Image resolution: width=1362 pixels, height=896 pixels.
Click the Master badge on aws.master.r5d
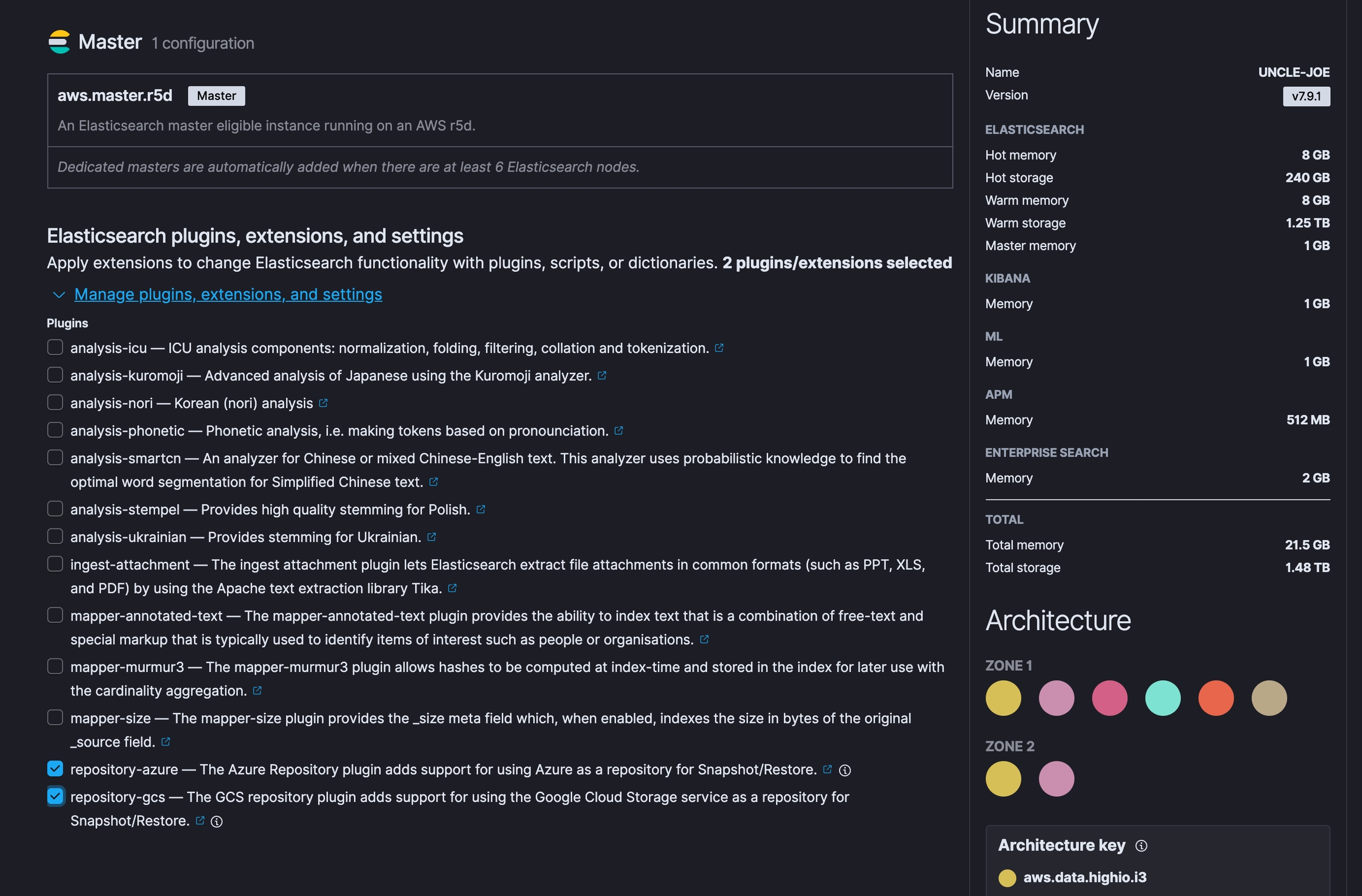(x=216, y=96)
